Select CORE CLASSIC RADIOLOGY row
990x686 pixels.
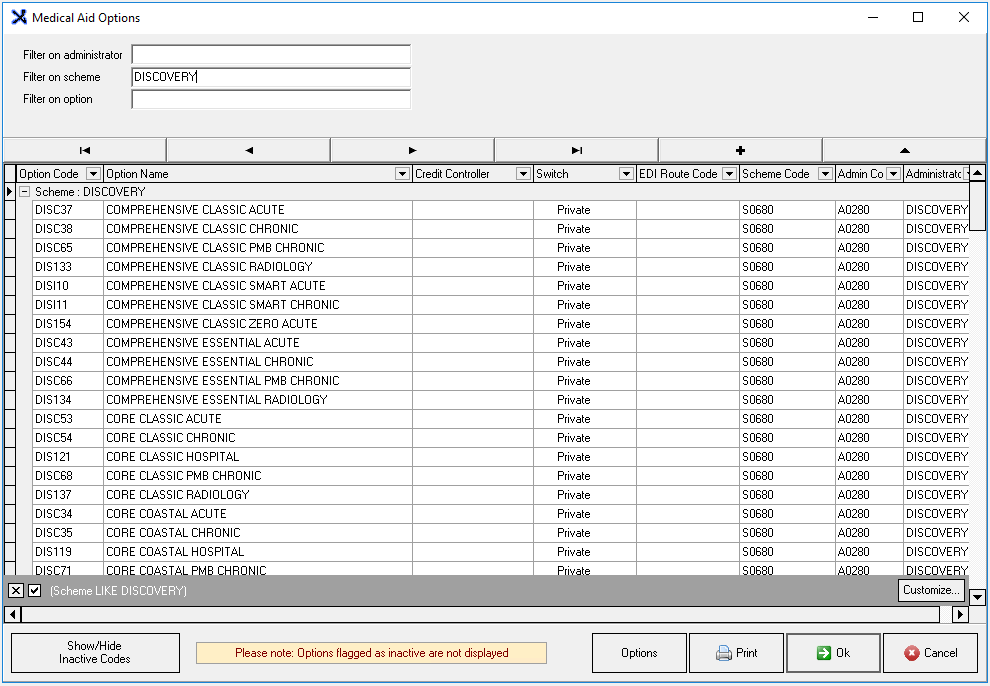click(x=500, y=494)
